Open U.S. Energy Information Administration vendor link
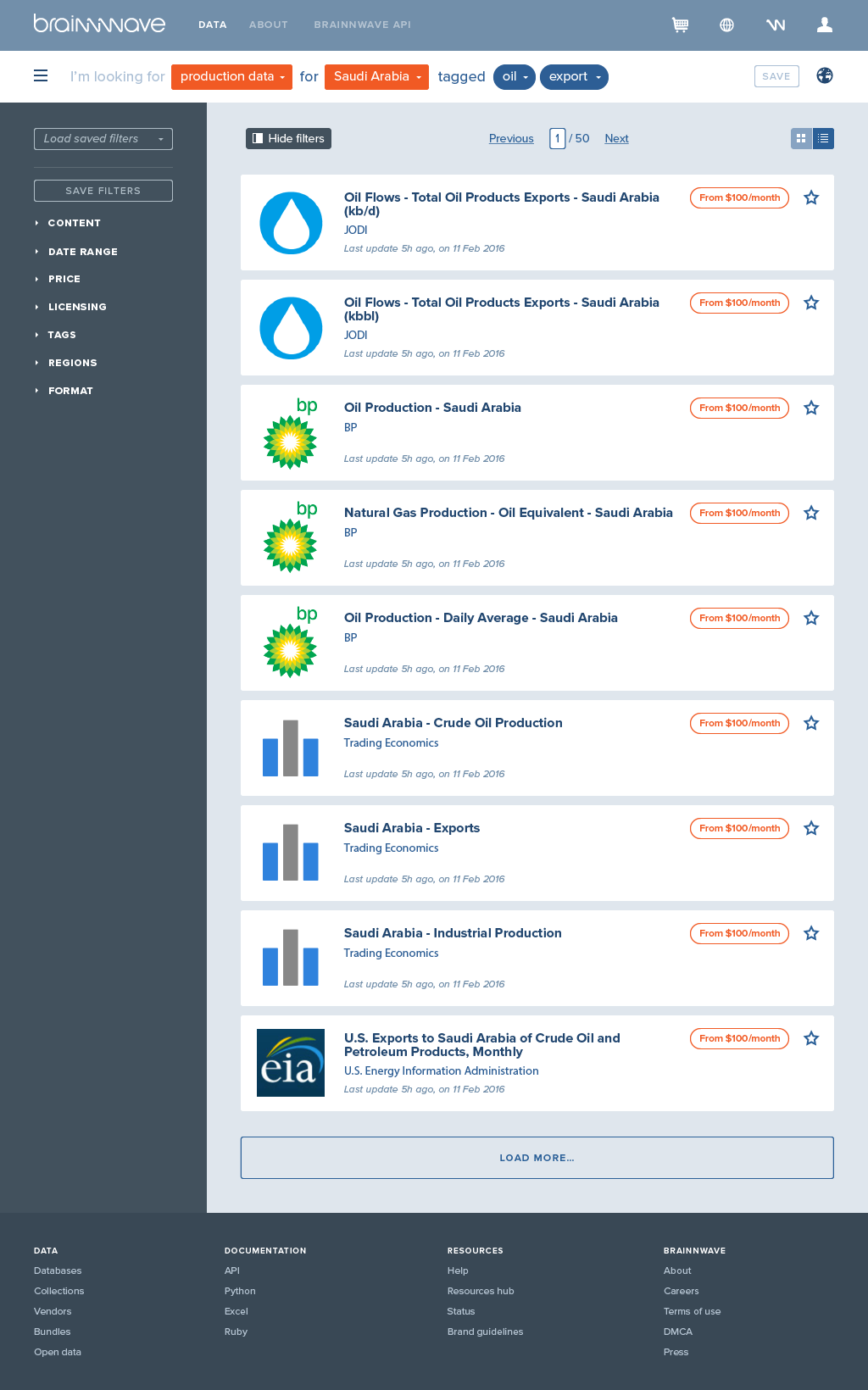868x1390 pixels. (441, 1070)
